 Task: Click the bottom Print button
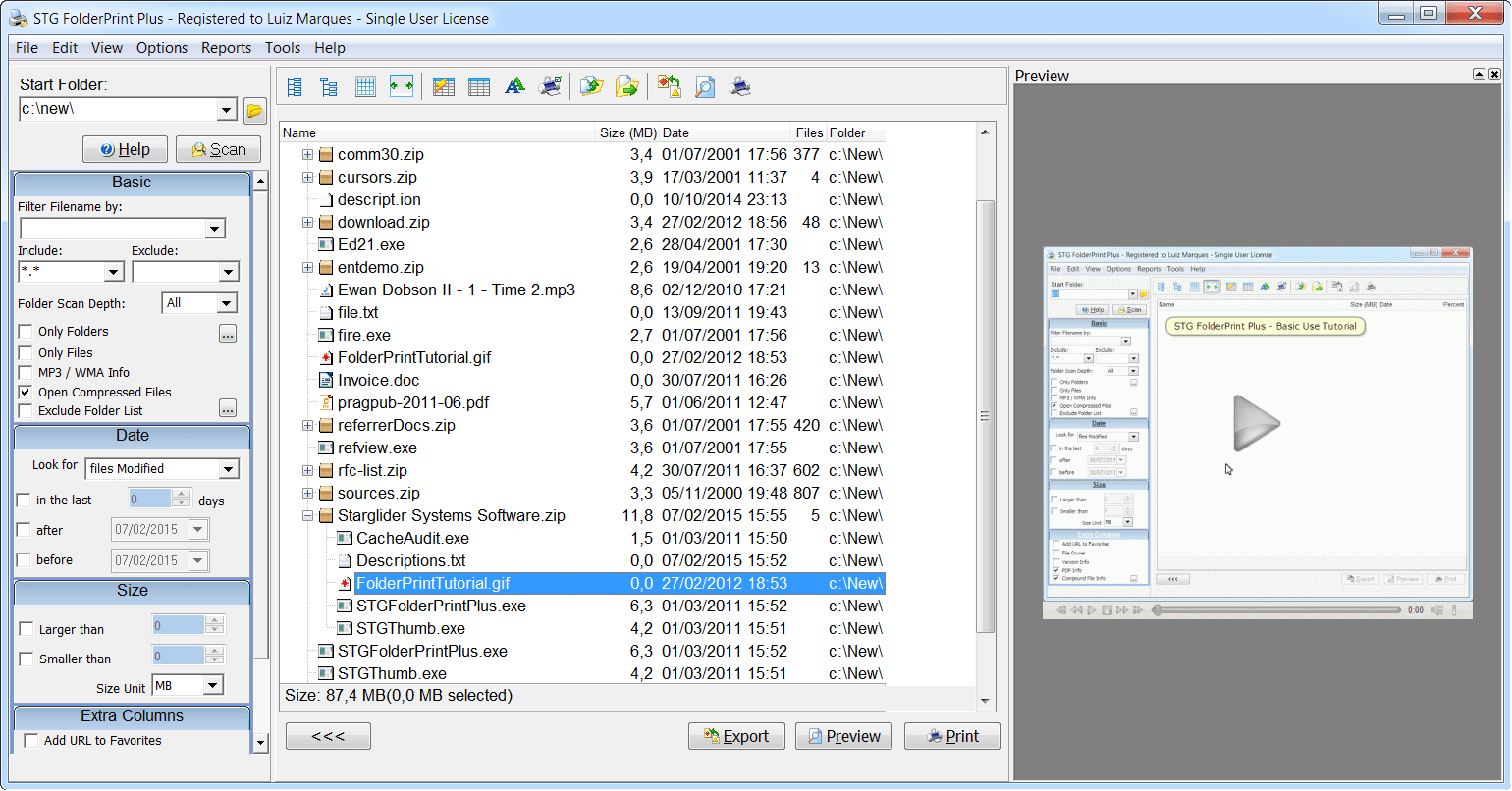tap(952, 736)
